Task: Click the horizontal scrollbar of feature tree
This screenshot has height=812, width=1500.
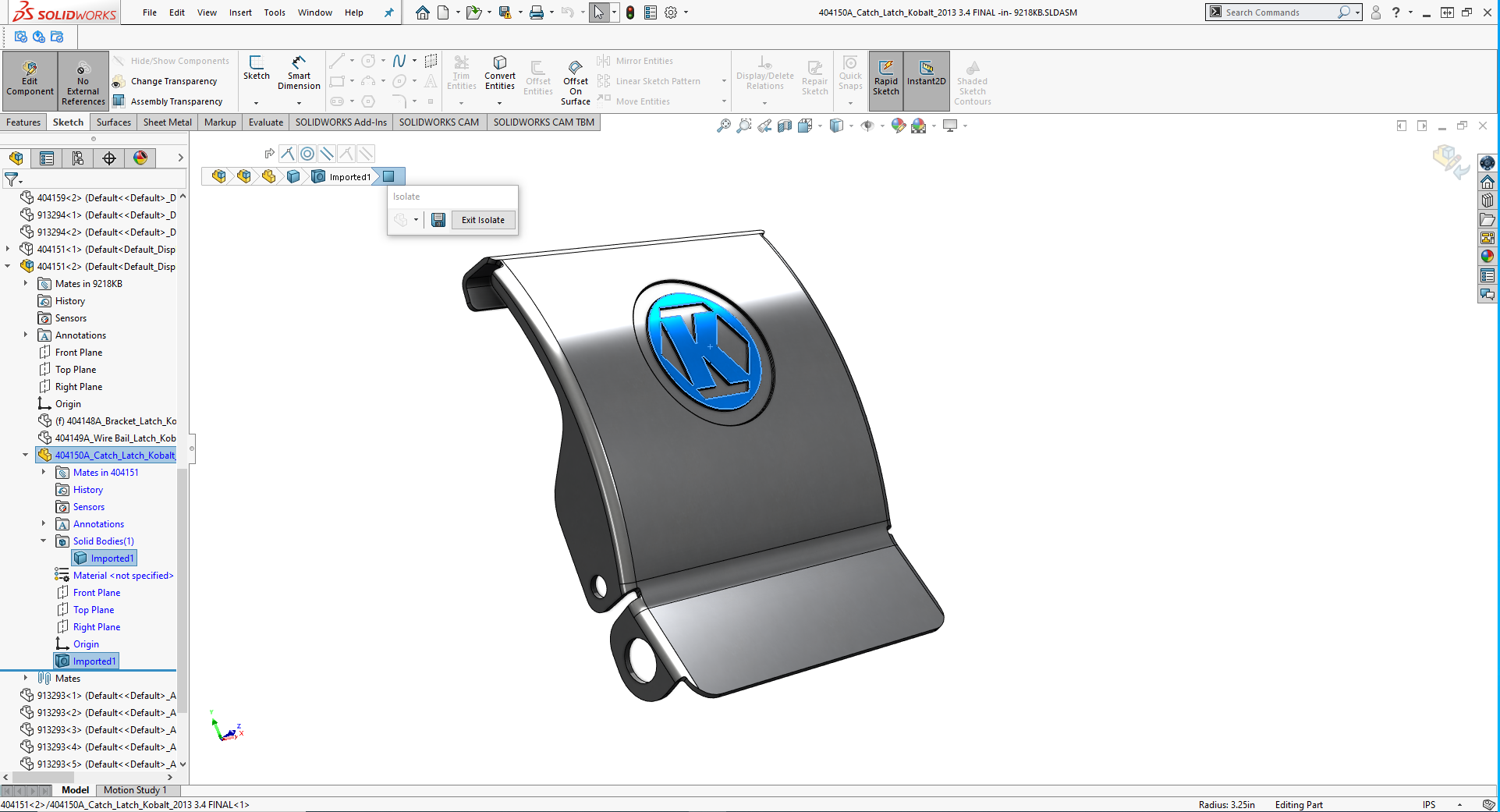Action: tap(44, 777)
